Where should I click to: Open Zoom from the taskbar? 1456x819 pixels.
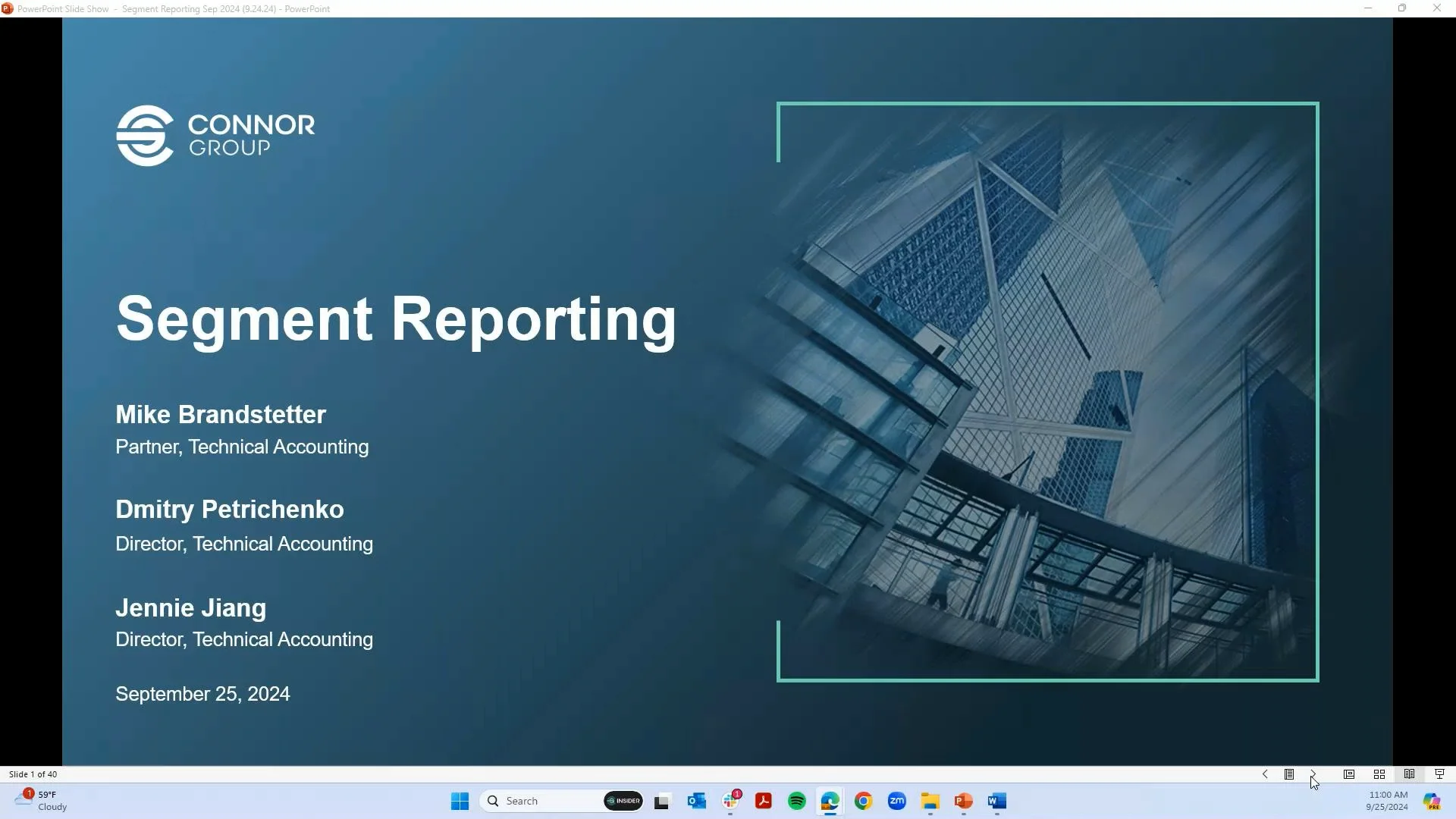tap(897, 801)
